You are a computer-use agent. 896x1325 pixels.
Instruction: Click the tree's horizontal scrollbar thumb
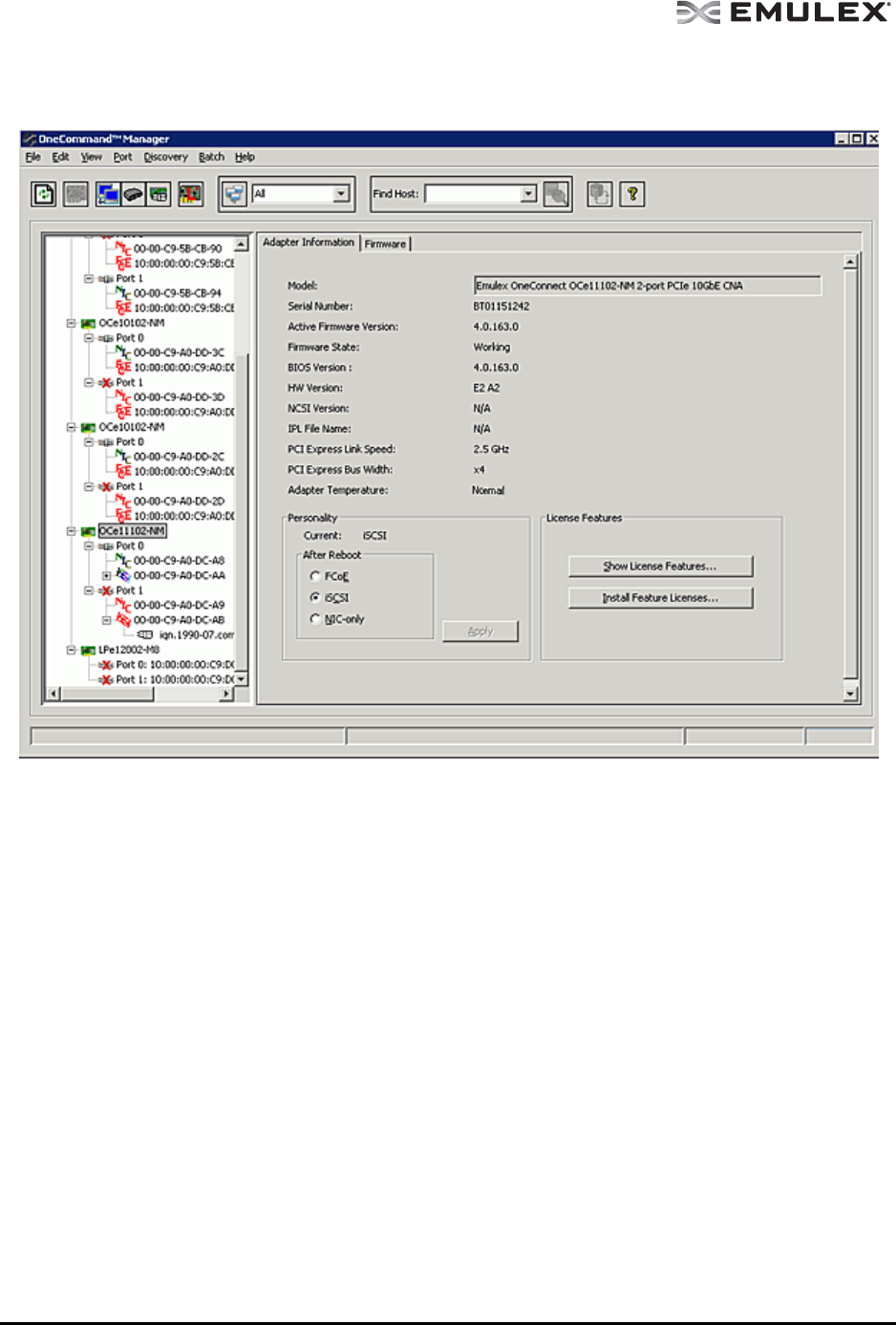(x=108, y=695)
